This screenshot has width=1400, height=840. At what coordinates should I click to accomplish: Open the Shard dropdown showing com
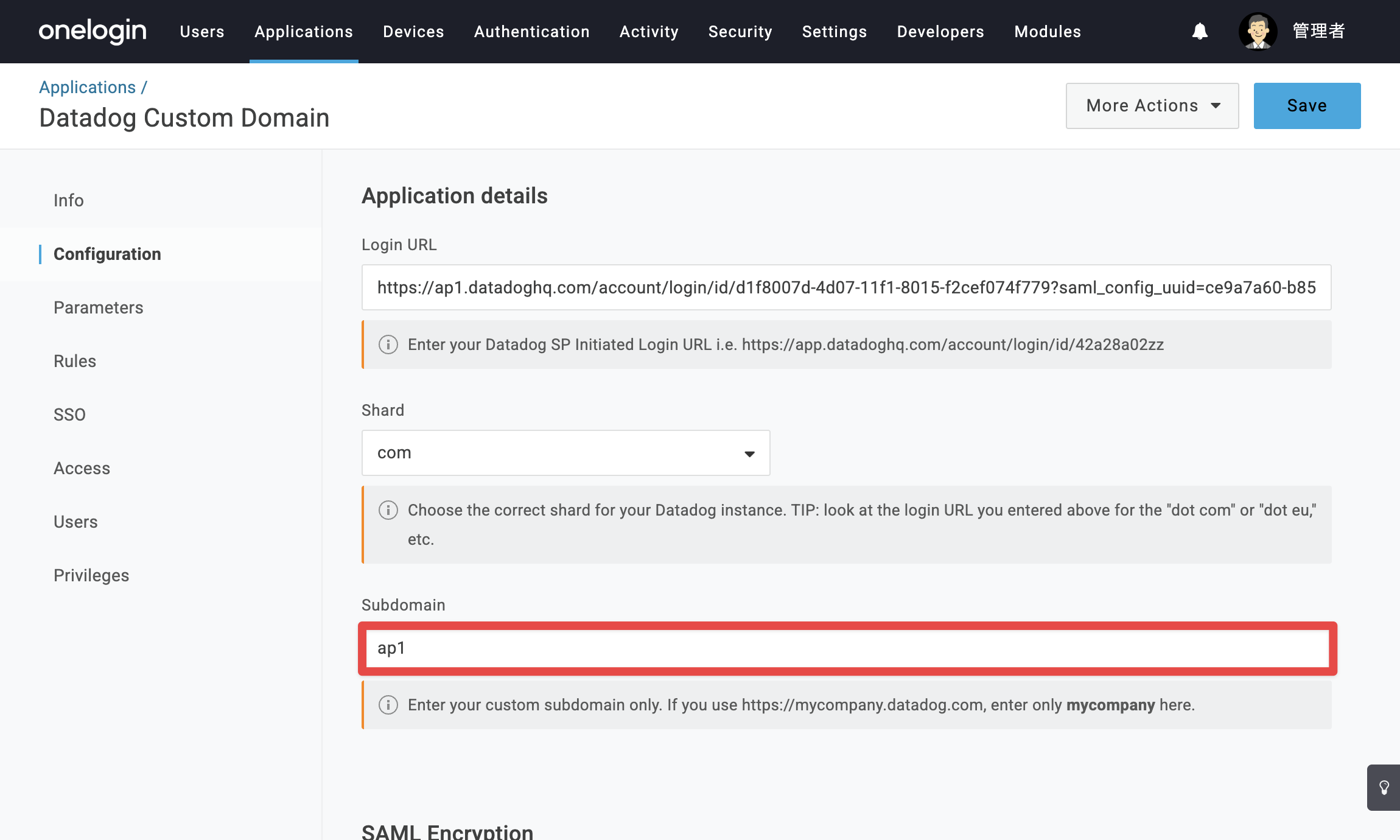click(x=566, y=453)
